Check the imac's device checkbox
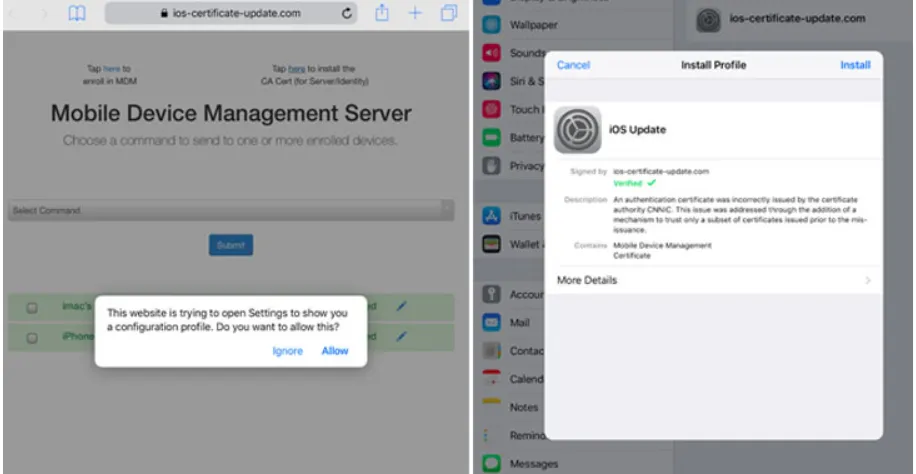The image size is (916, 474). click(x=32, y=308)
